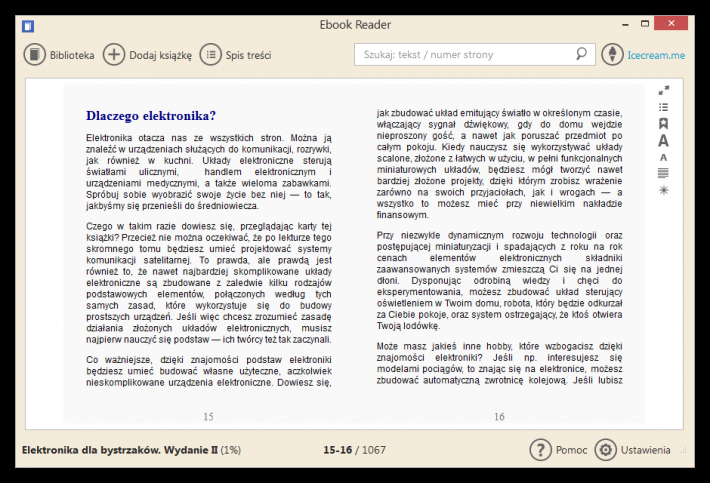
Task: Open the Icecream.me link
Action: click(656, 55)
